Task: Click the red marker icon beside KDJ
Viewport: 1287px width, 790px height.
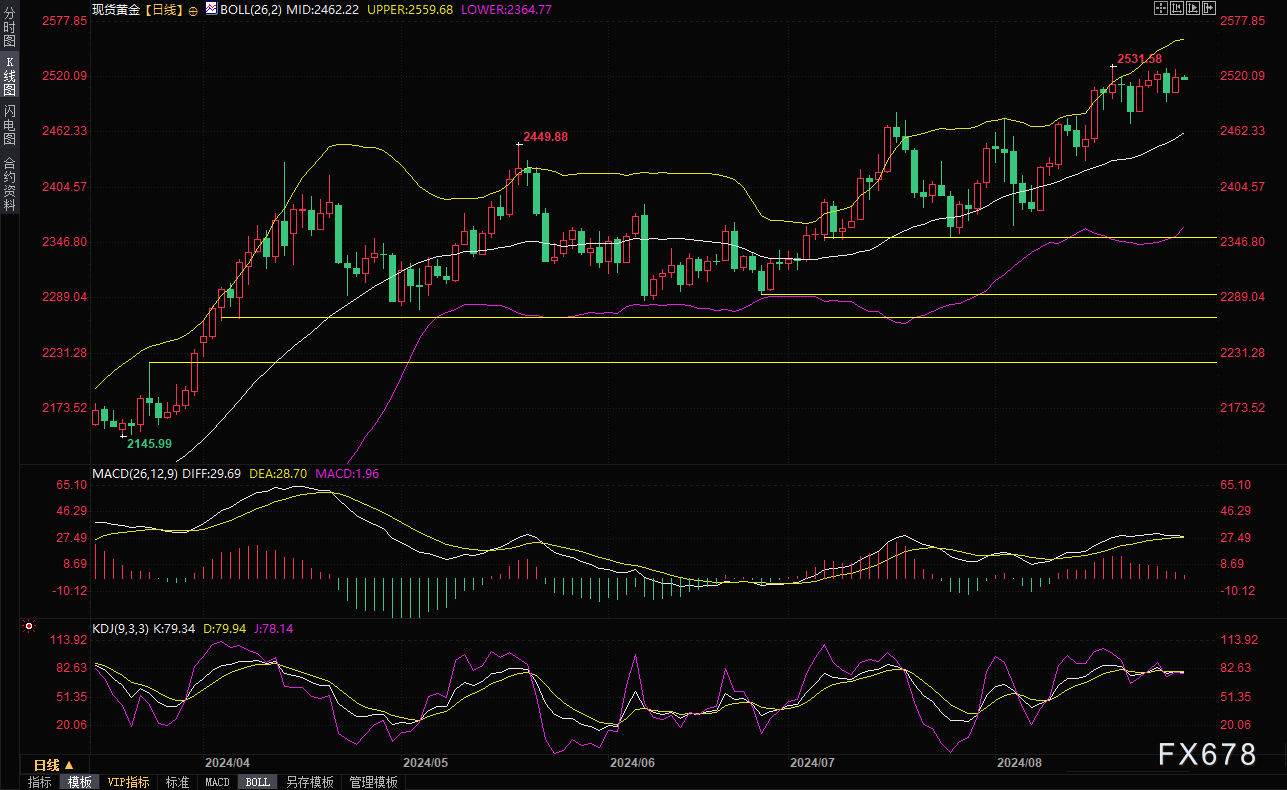Action: click(x=29, y=627)
